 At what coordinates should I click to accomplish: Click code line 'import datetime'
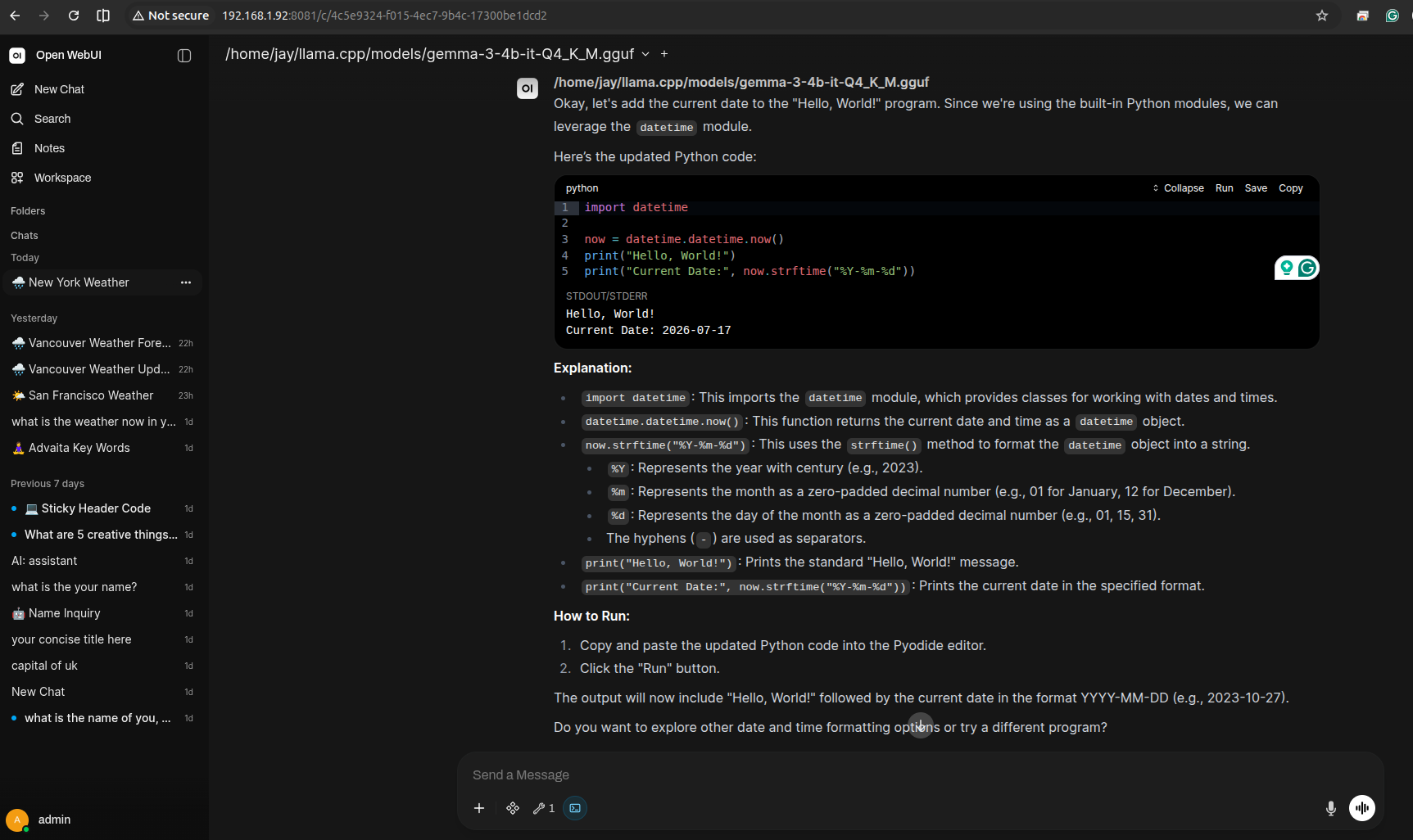636,208
